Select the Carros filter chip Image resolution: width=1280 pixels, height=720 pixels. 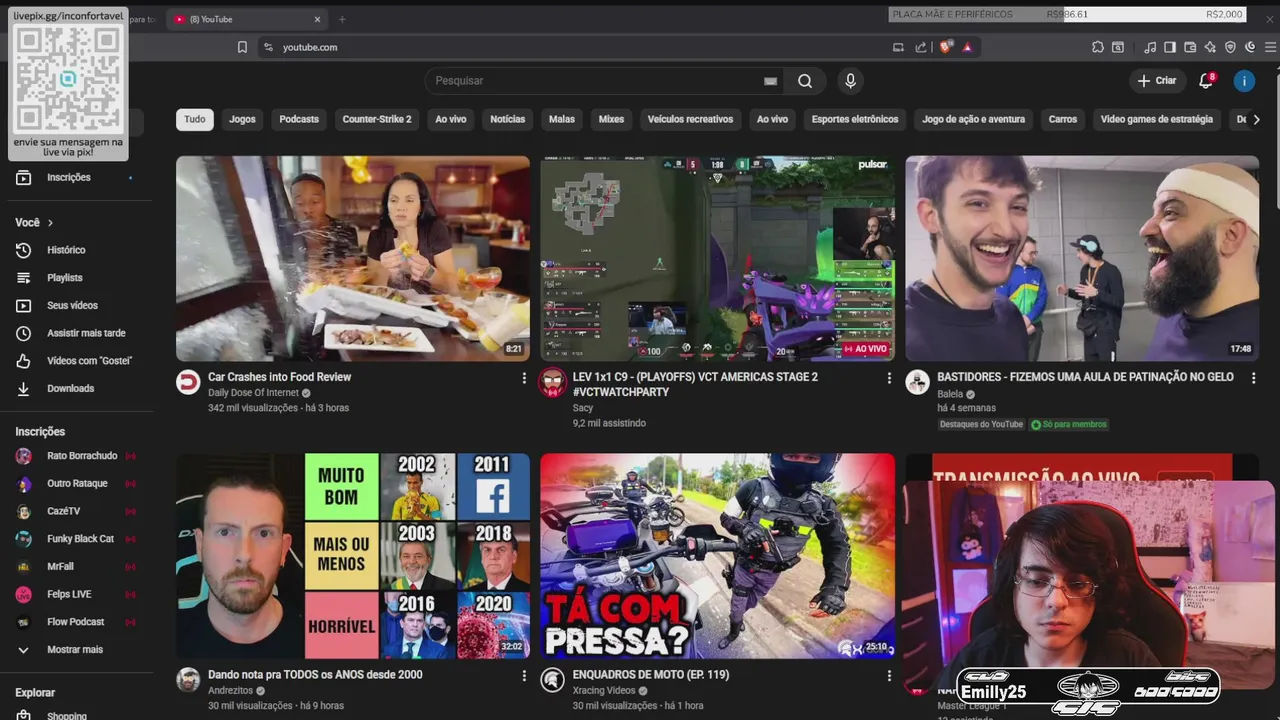1063,119
